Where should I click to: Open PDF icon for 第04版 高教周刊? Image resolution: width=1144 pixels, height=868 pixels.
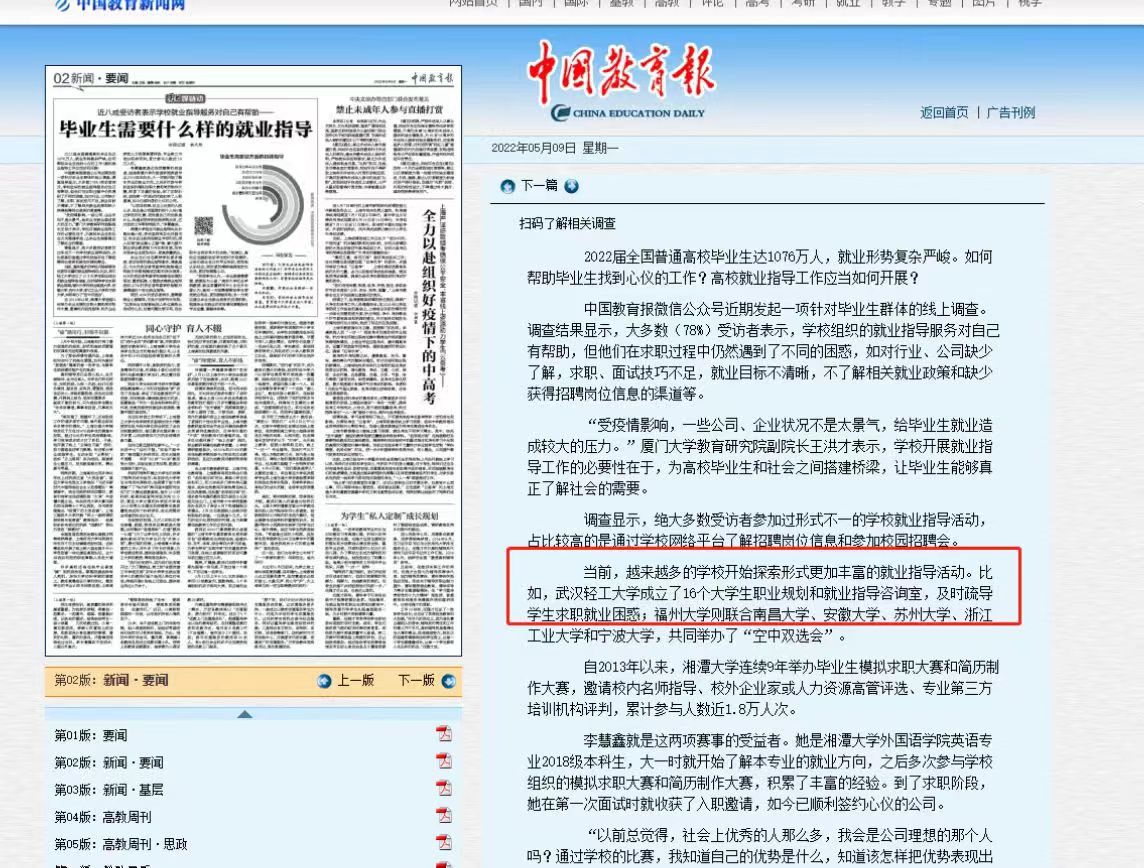(443, 815)
